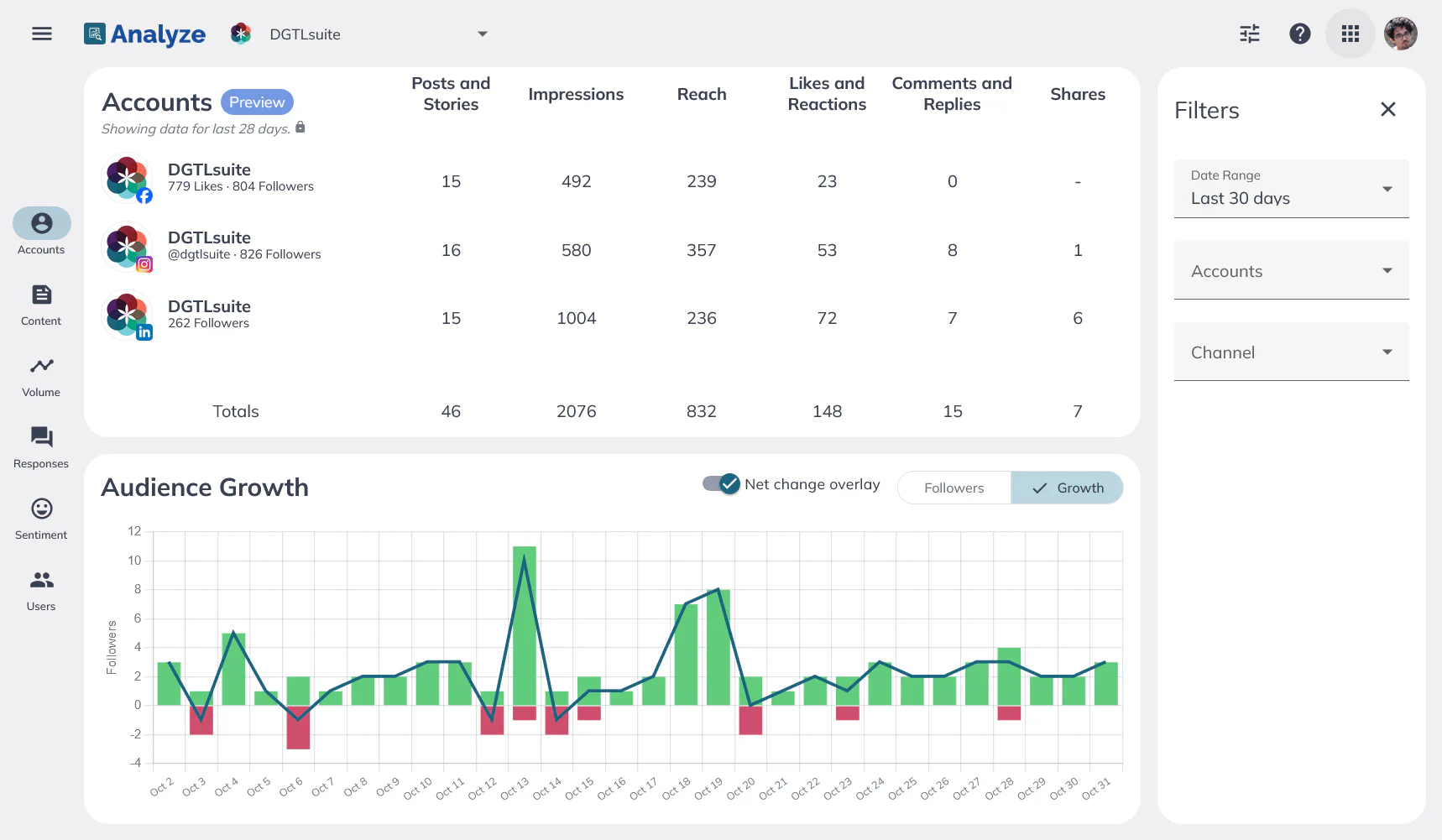Toggle the Net change overlay switch
This screenshot has width=1442, height=840.
[721, 484]
